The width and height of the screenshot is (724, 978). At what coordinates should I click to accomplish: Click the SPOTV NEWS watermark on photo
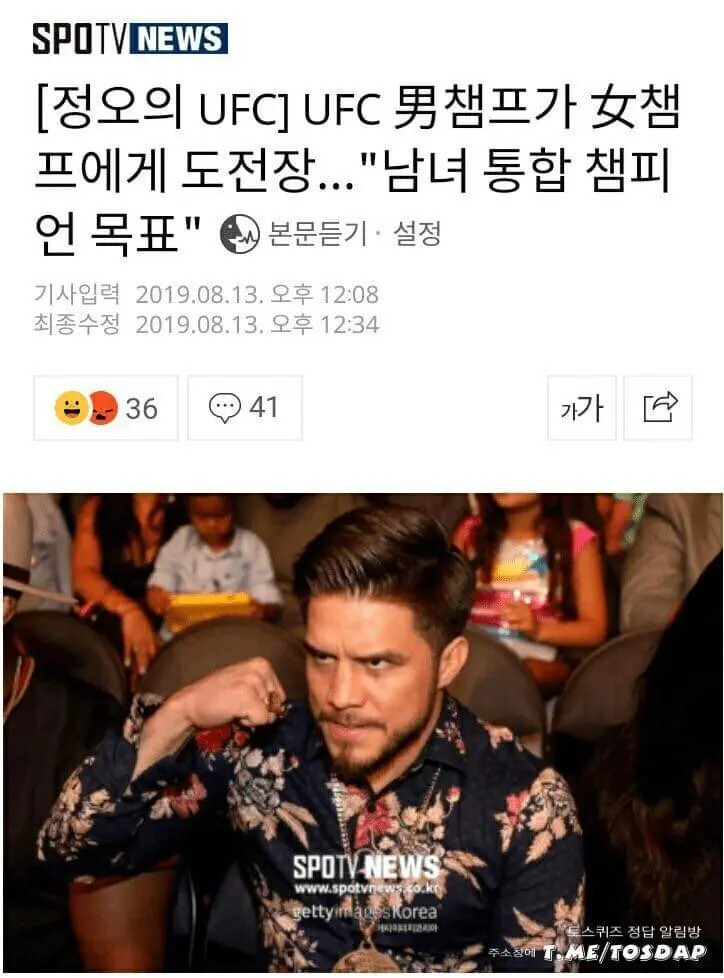coord(366,867)
